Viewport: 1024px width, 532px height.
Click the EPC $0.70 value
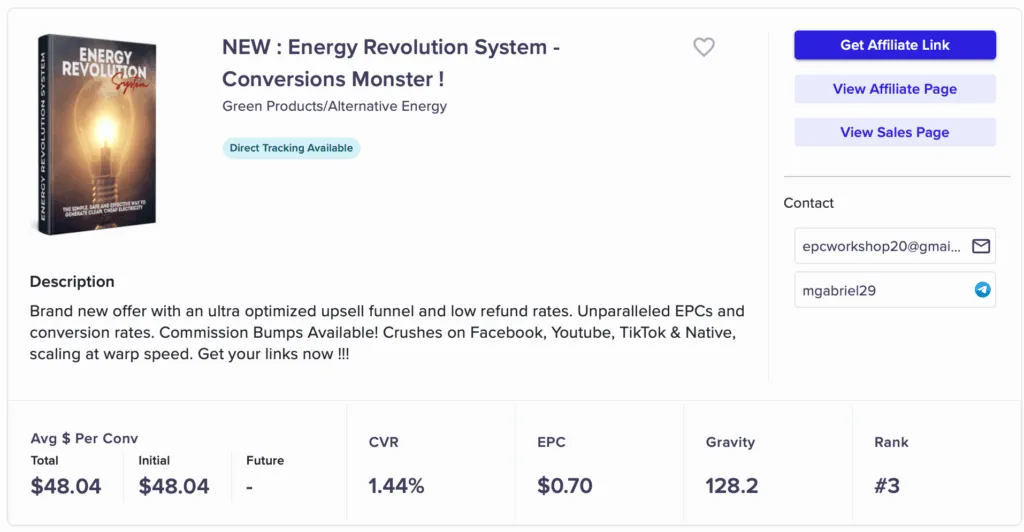click(564, 486)
